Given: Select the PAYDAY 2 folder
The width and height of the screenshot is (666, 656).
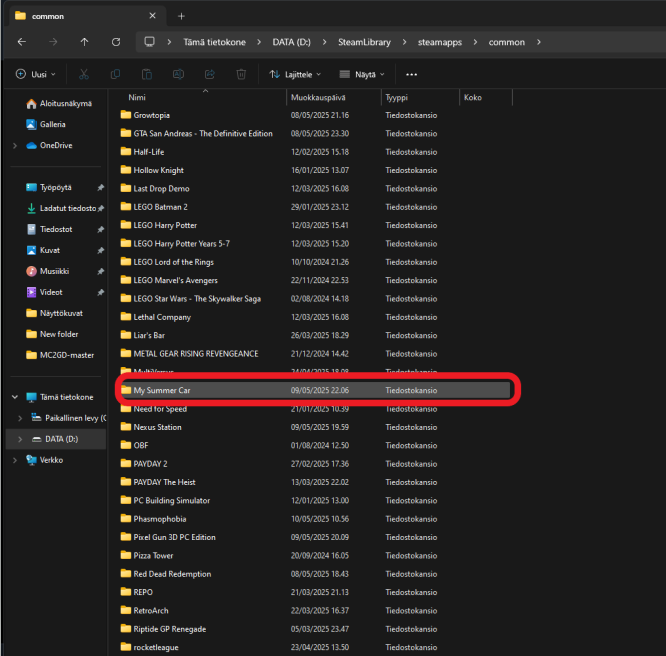Looking at the screenshot, I should click(x=315, y=464).
